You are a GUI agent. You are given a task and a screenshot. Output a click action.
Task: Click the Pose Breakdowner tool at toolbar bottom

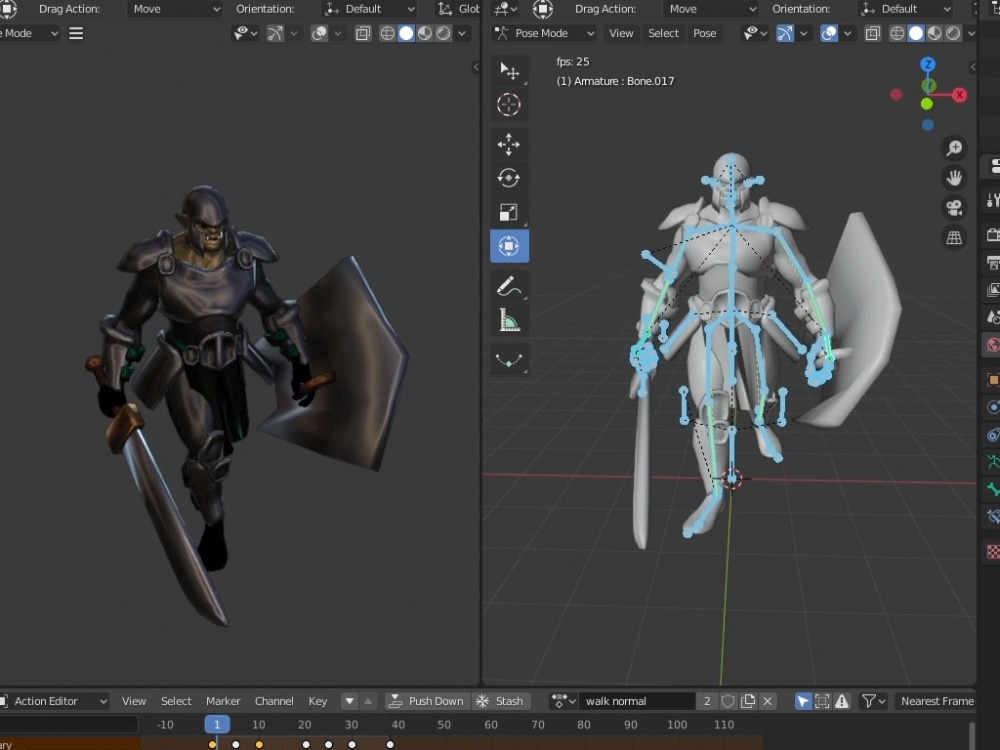click(x=509, y=359)
